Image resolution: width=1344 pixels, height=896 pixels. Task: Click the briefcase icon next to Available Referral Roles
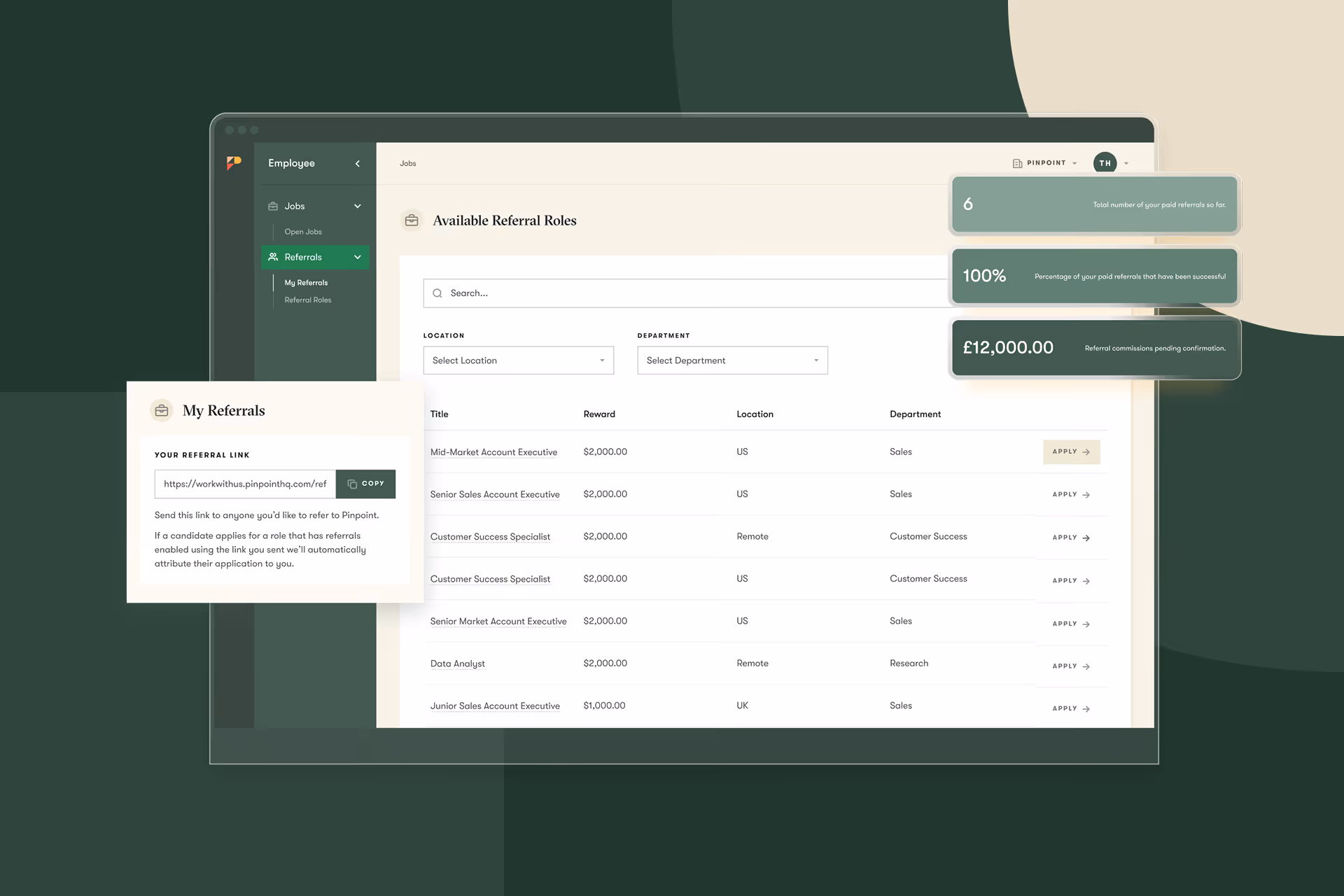(412, 220)
